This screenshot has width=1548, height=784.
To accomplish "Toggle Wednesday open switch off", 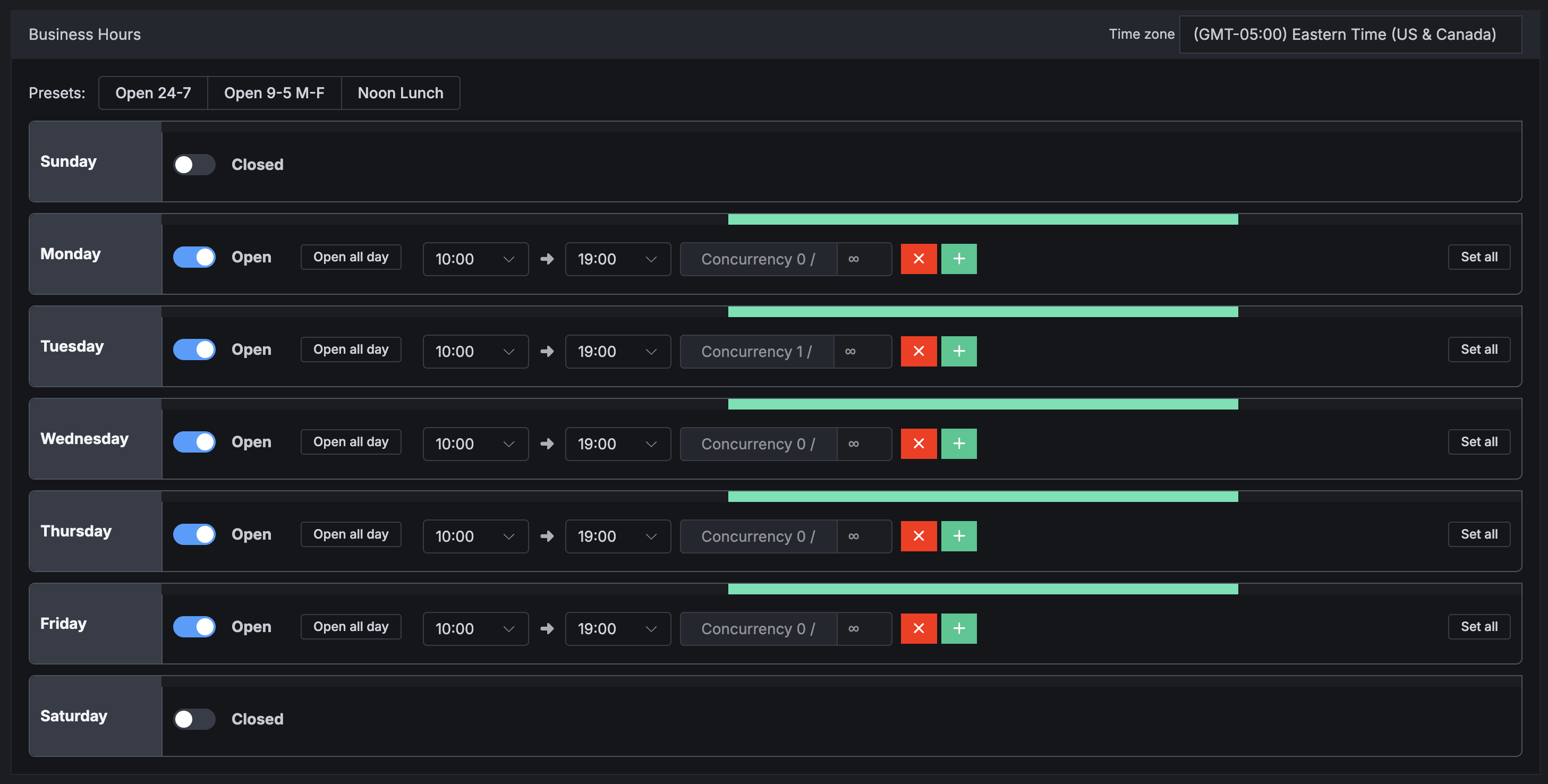I will coord(194,442).
